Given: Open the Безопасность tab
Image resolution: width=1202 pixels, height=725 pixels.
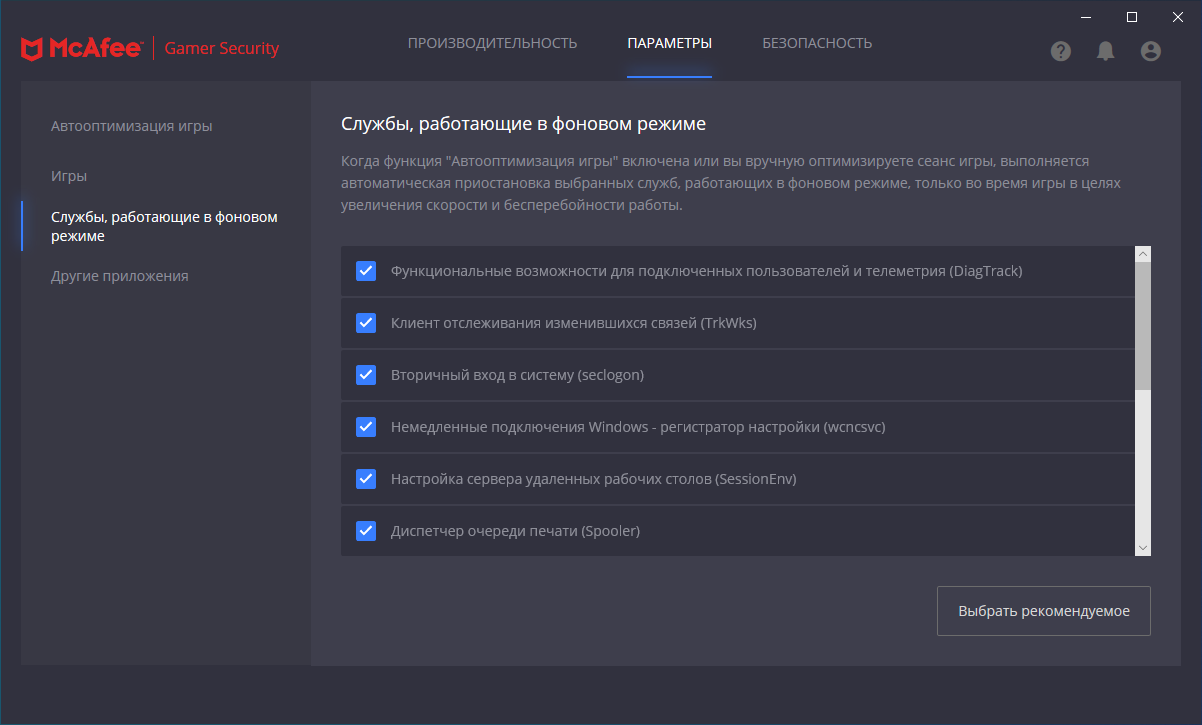Looking at the screenshot, I should (817, 43).
